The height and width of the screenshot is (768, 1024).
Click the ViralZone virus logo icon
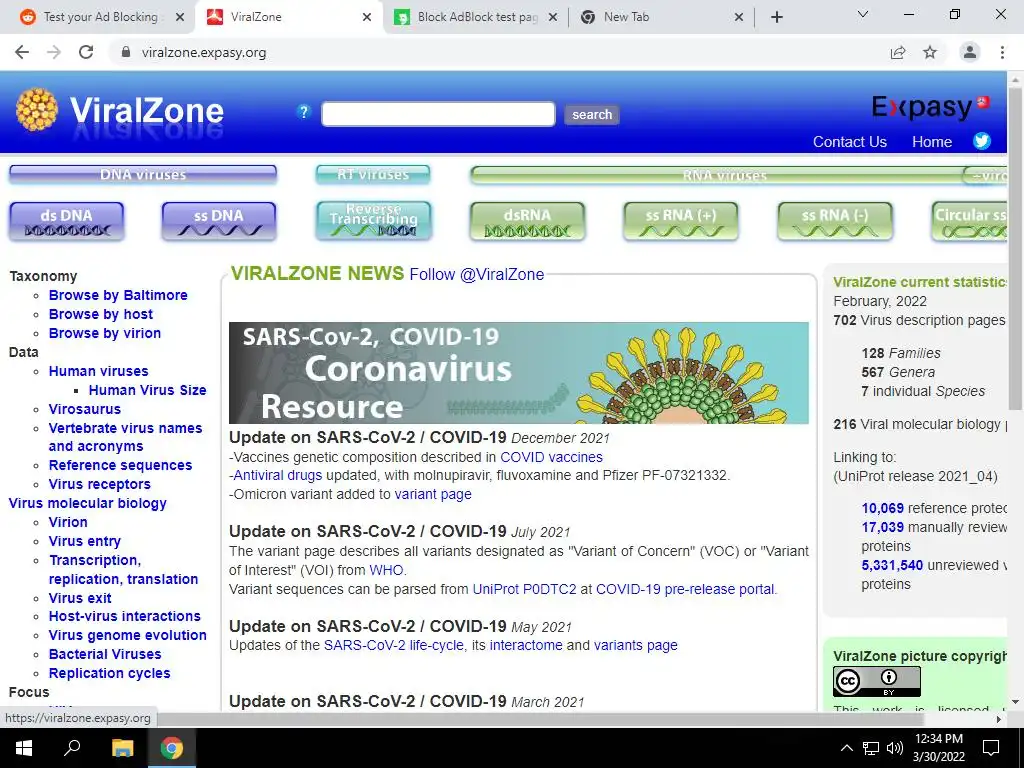point(37,110)
